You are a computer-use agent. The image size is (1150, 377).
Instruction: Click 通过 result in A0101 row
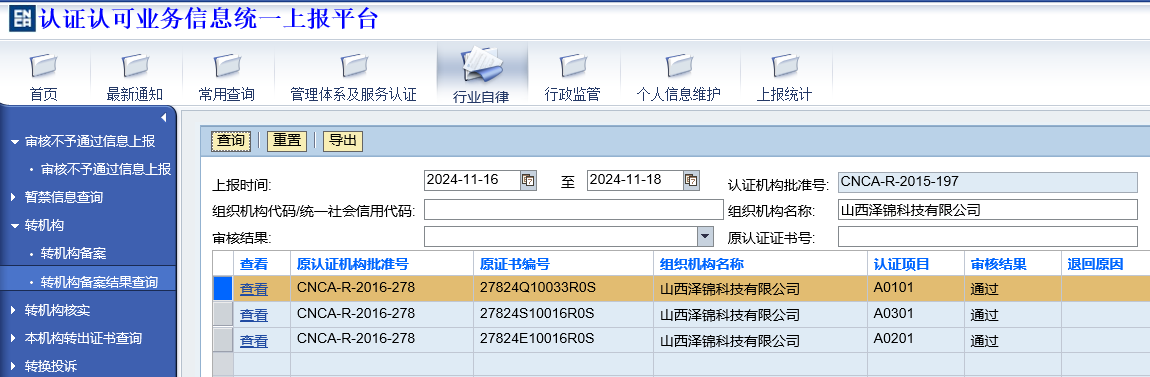(985, 290)
